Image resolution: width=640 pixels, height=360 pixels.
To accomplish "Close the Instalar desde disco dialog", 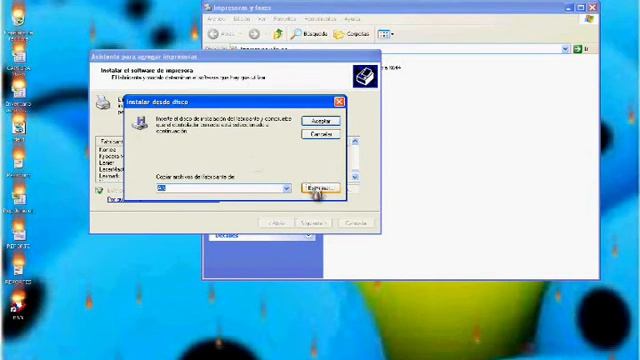I will [x=339, y=102].
